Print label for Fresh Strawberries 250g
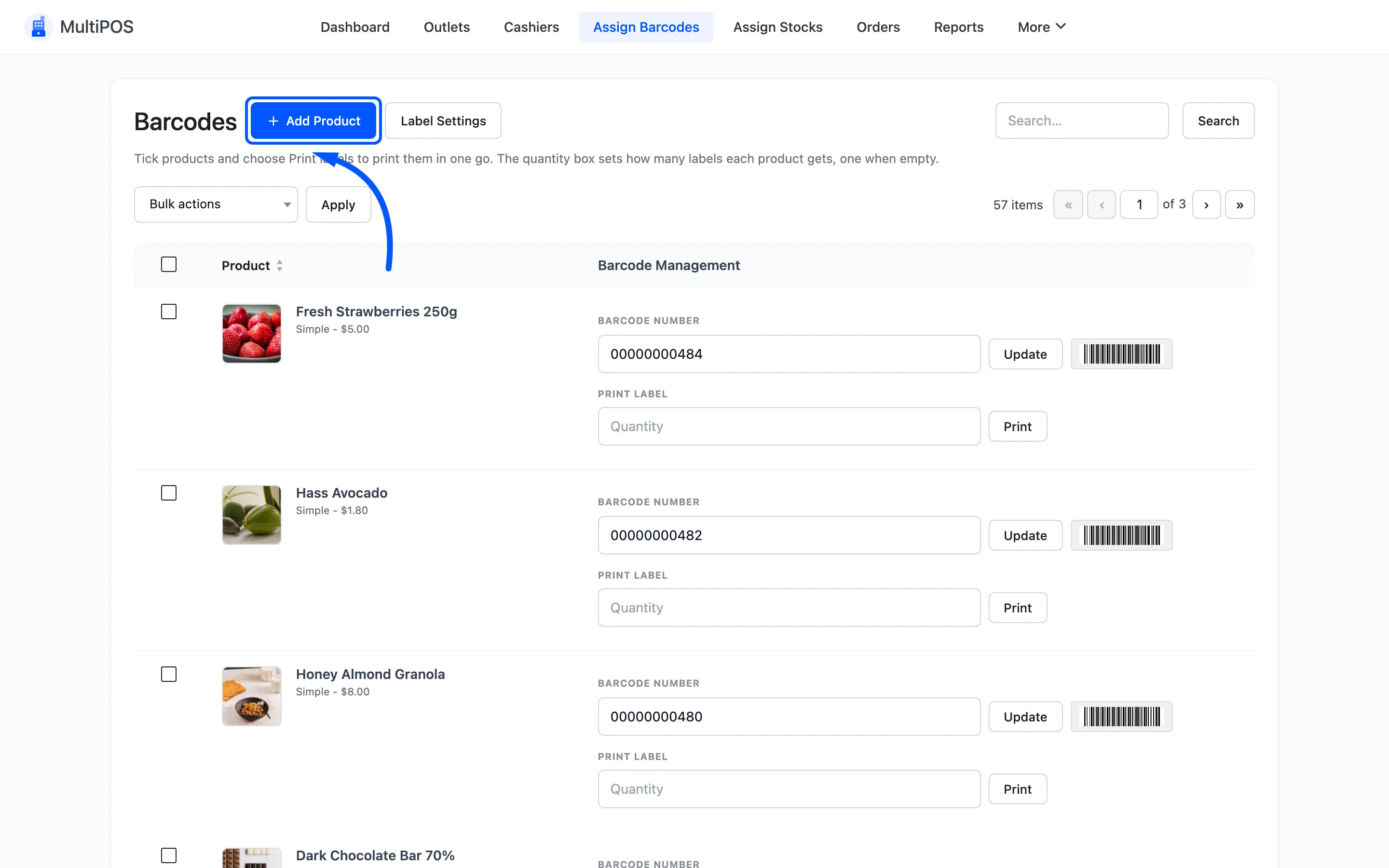Screen dimensions: 1389x868 tap(1018, 427)
